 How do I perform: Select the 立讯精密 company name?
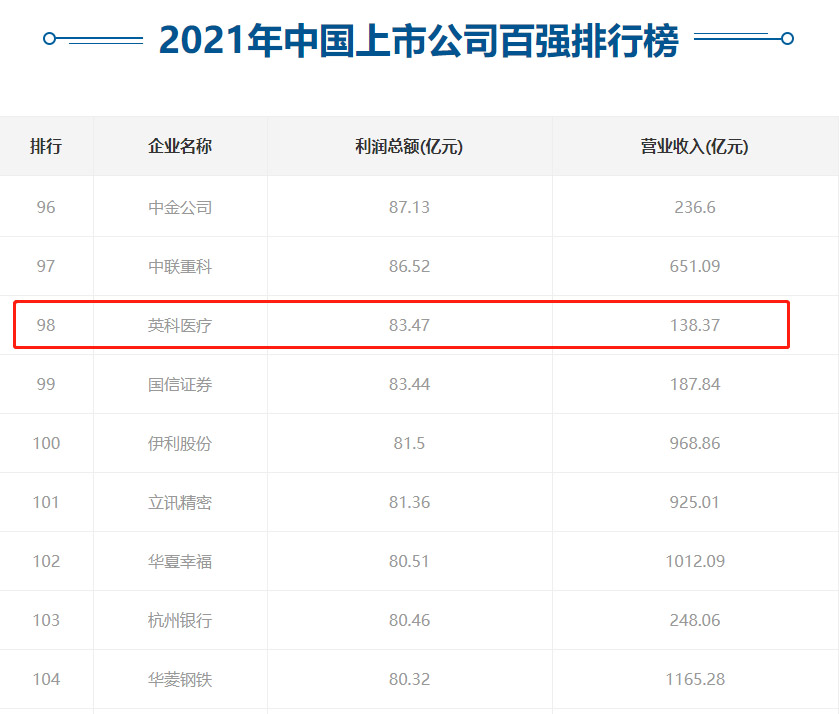coord(180,502)
